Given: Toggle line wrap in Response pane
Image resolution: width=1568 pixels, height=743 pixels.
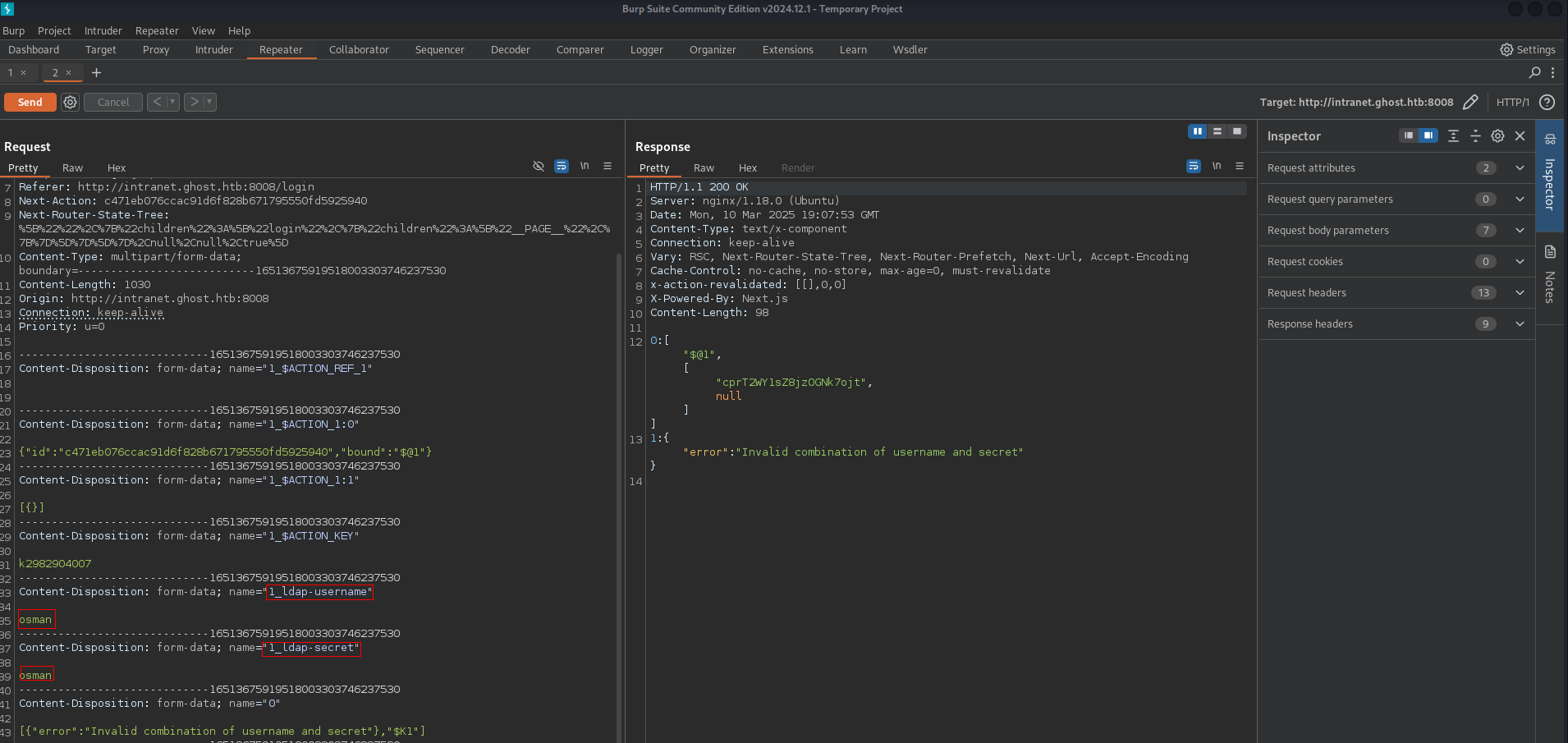Looking at the screenshot, I should click(1194, 166).
